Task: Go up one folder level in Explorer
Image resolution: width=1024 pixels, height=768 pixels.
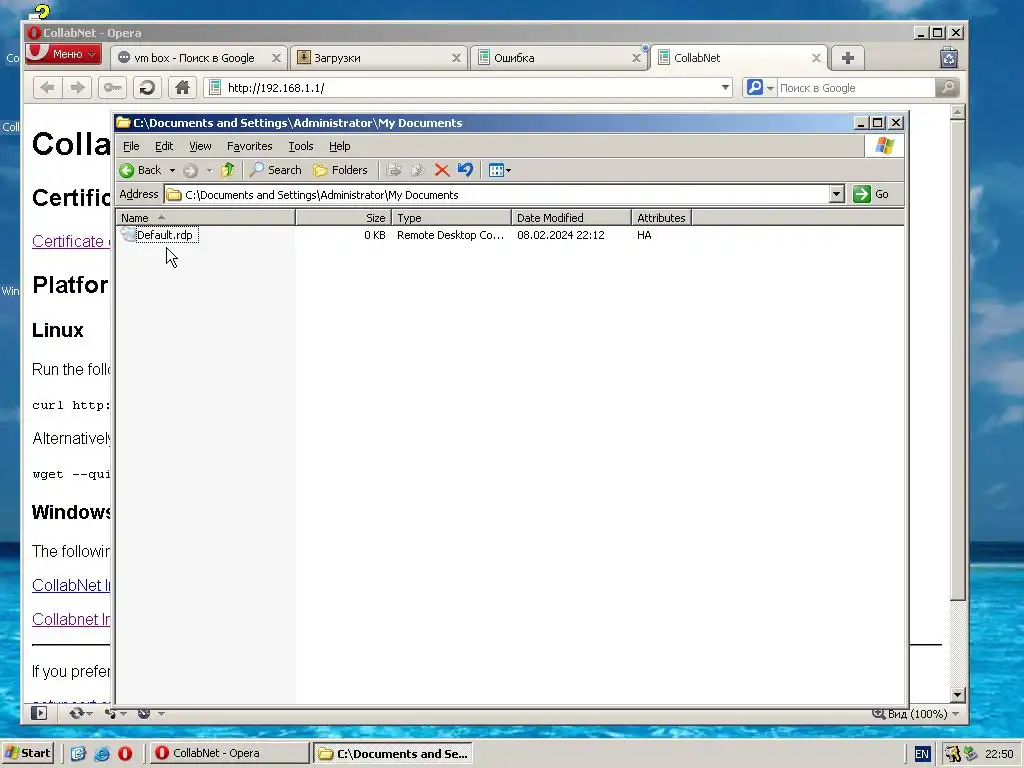Action: (x=227, y=170)
